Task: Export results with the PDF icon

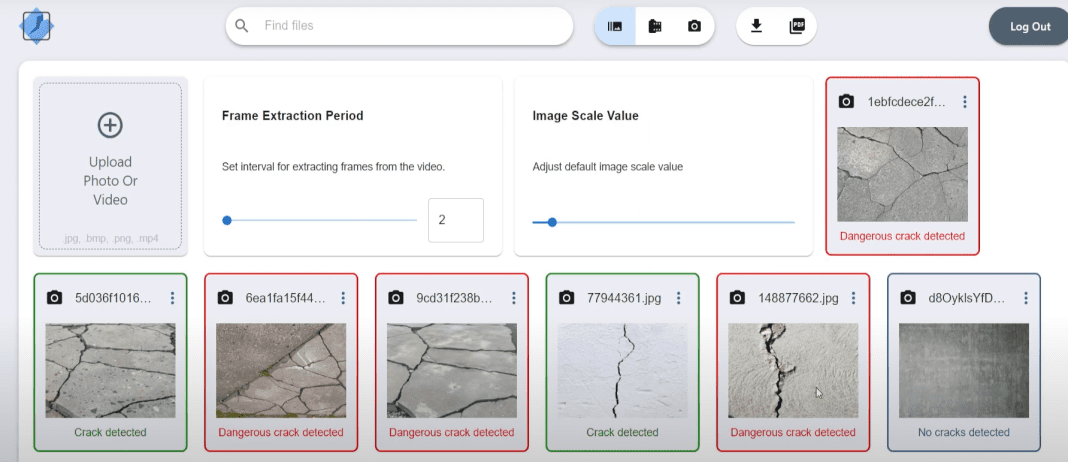Action: tap(797, 26)
